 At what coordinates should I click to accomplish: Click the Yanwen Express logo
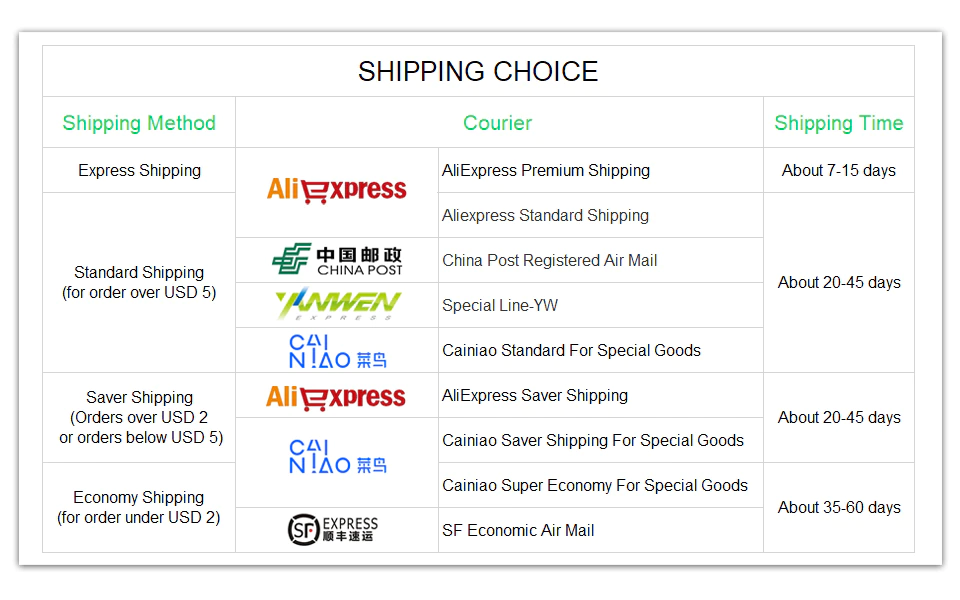(x=337, y=304)
